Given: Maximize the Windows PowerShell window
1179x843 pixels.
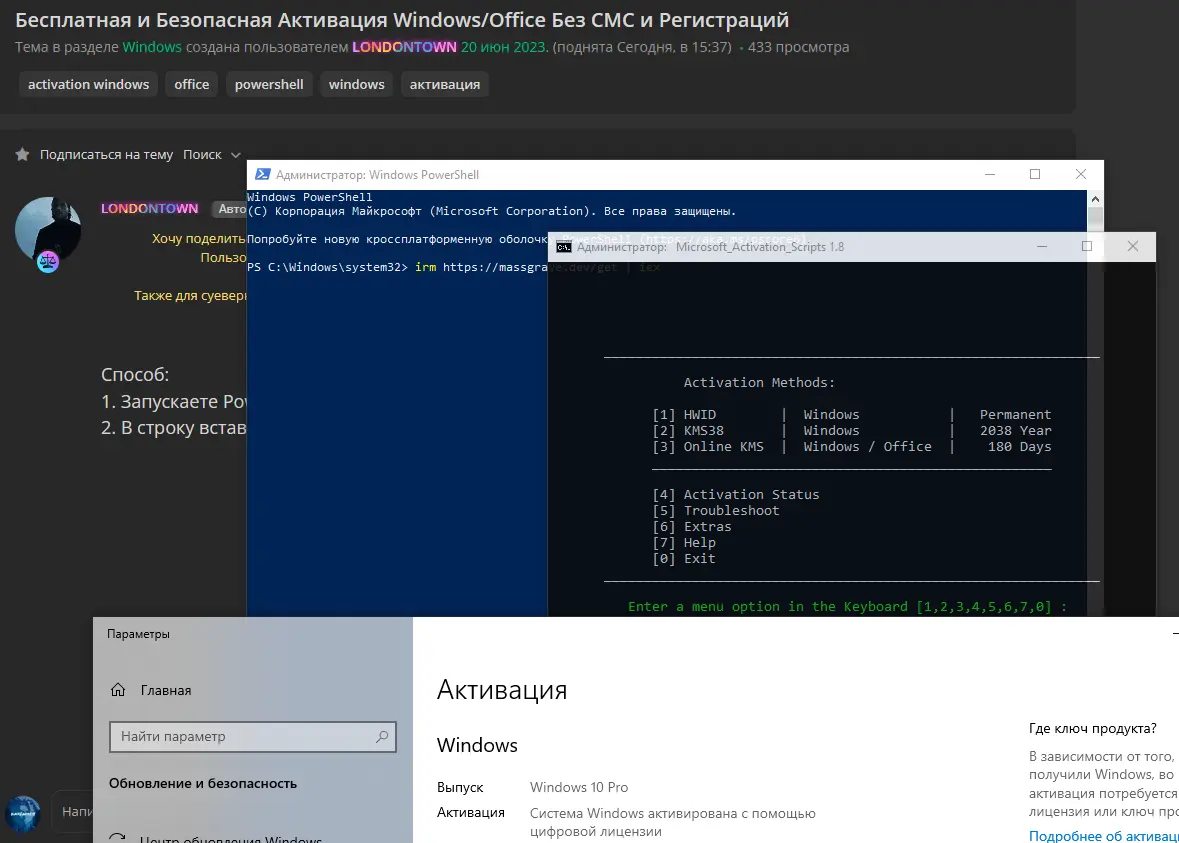Looking at the screenshot, I should point(1035,175).
